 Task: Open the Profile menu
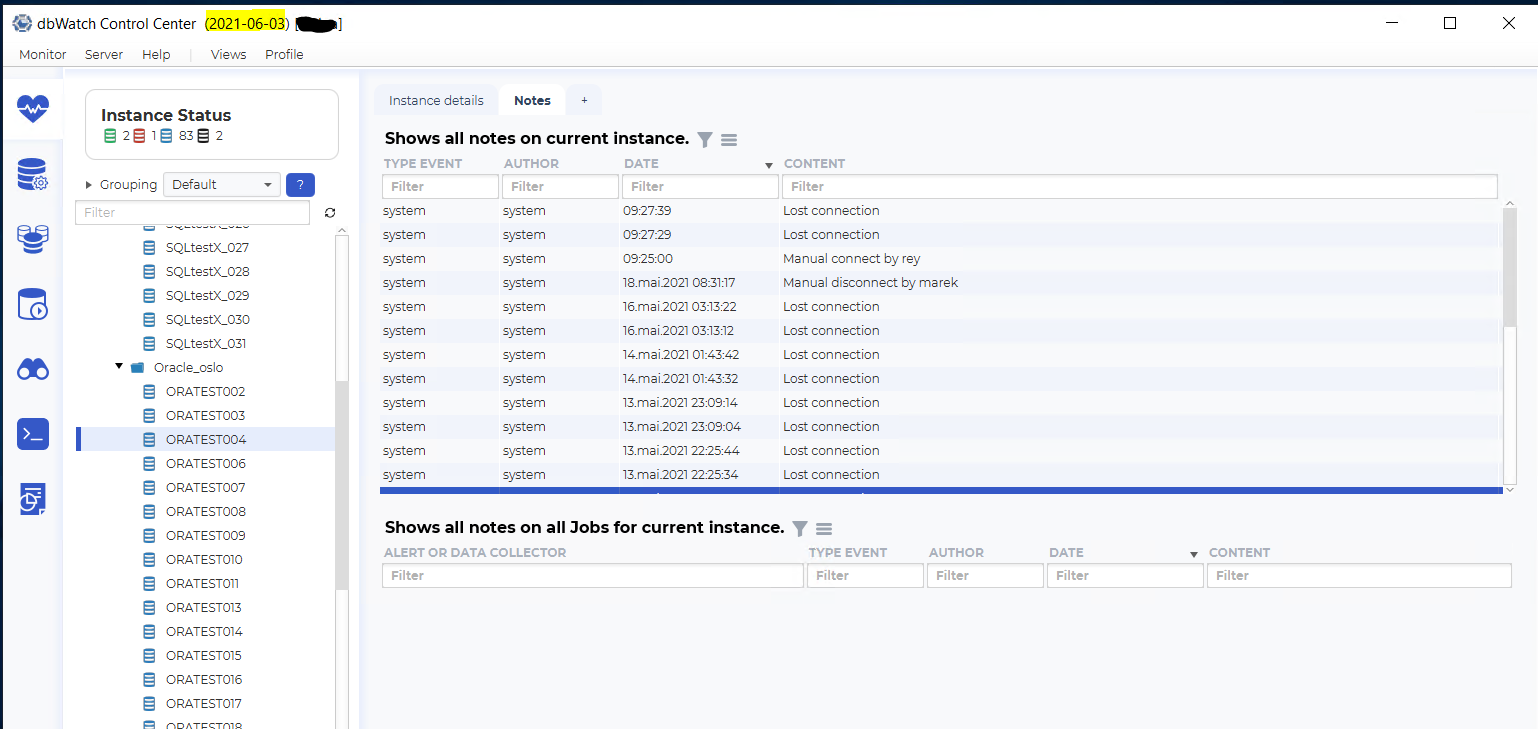(x=284, y=55)
